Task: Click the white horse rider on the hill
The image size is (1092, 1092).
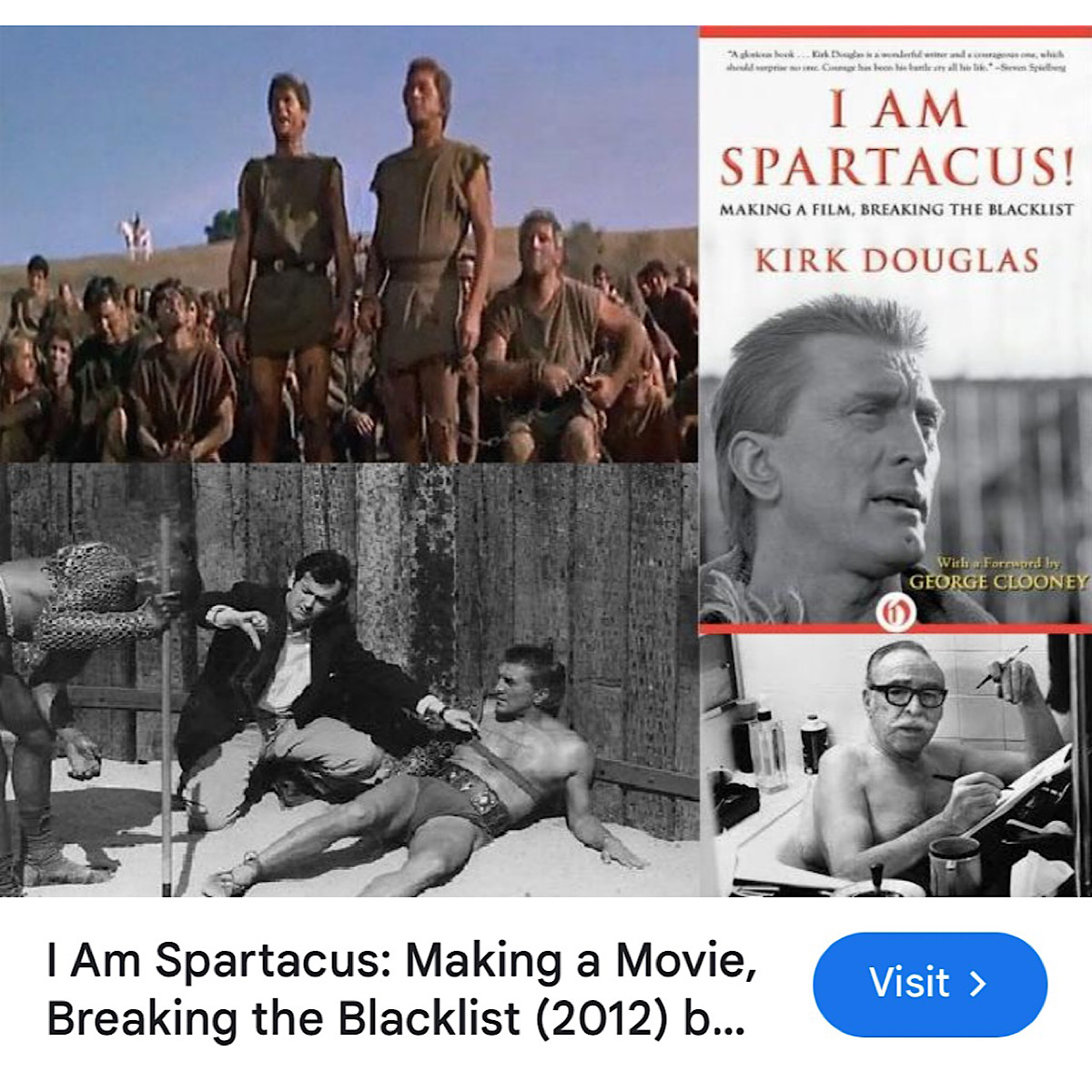Action: 136,236
